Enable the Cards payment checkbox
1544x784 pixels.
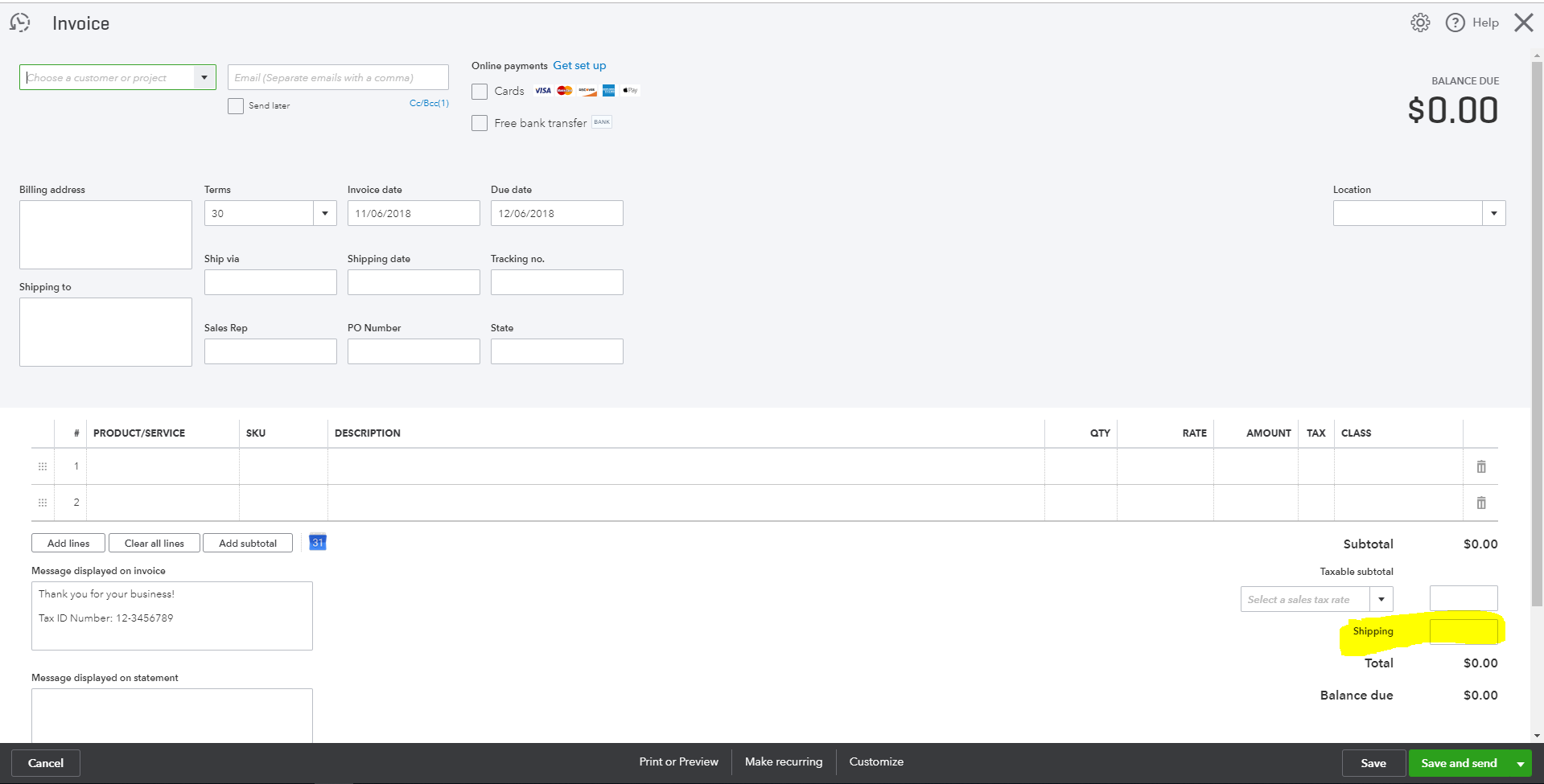[x=479, y=91]
